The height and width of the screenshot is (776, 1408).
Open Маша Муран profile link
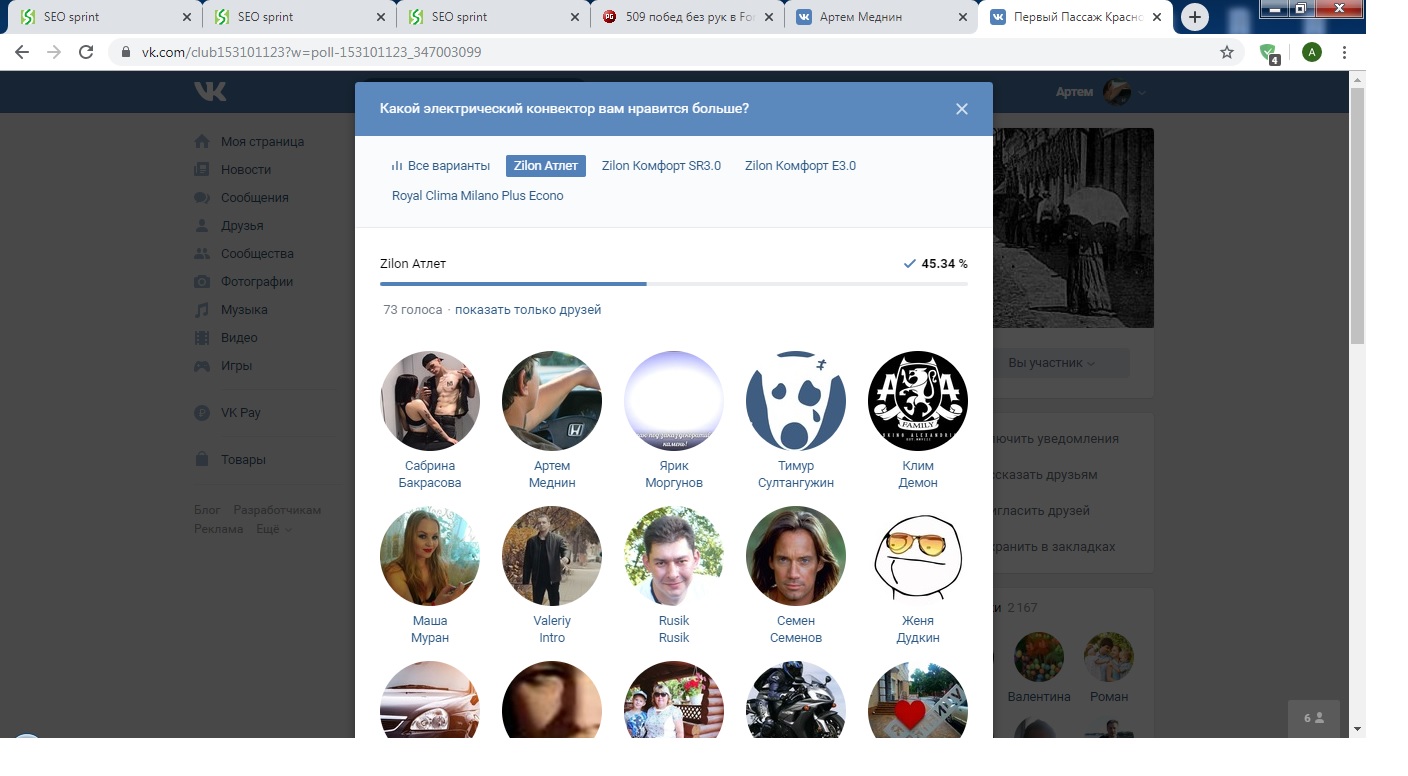[430, 629]
